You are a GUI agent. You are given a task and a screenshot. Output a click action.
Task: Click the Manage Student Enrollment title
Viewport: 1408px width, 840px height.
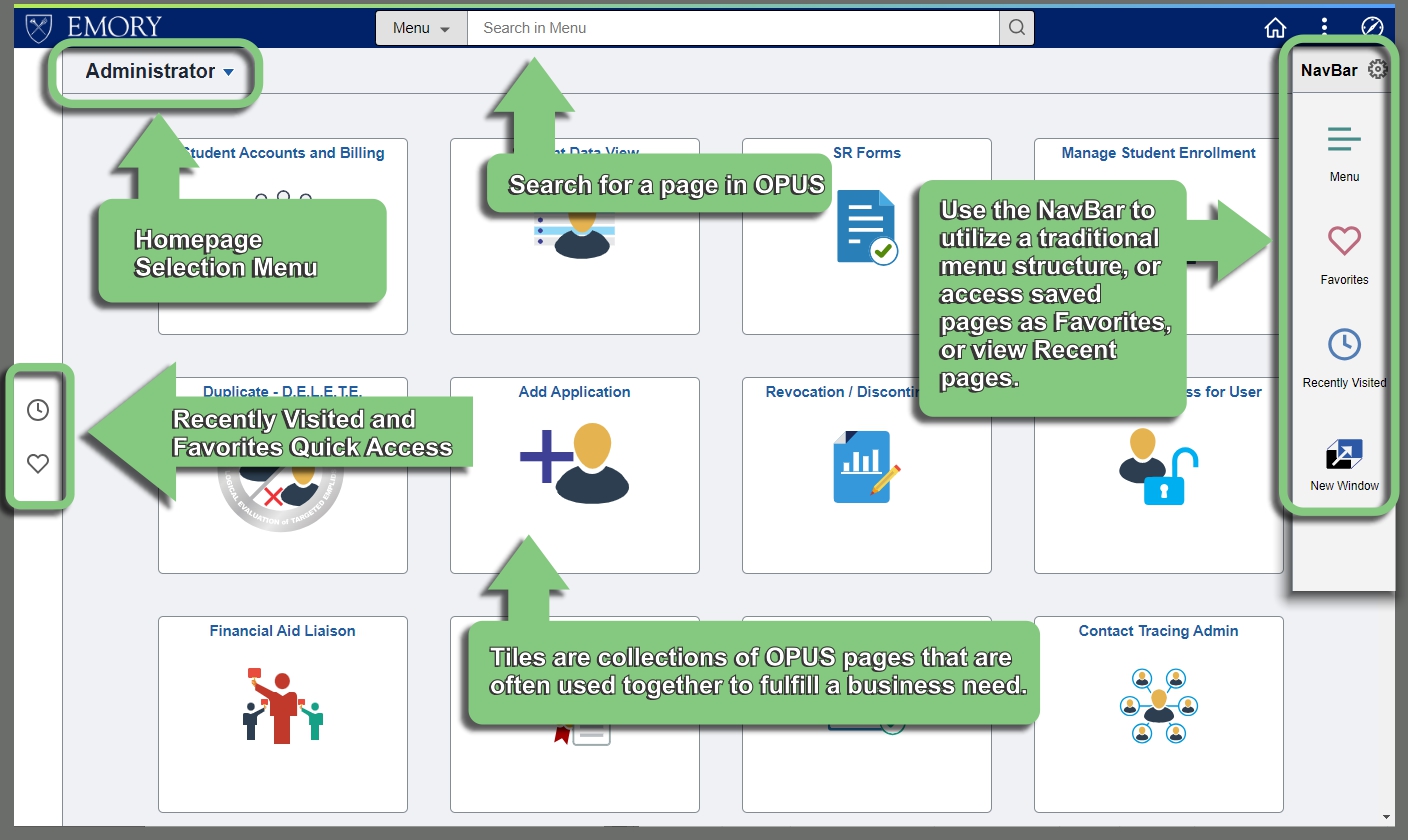(1158, 153)
